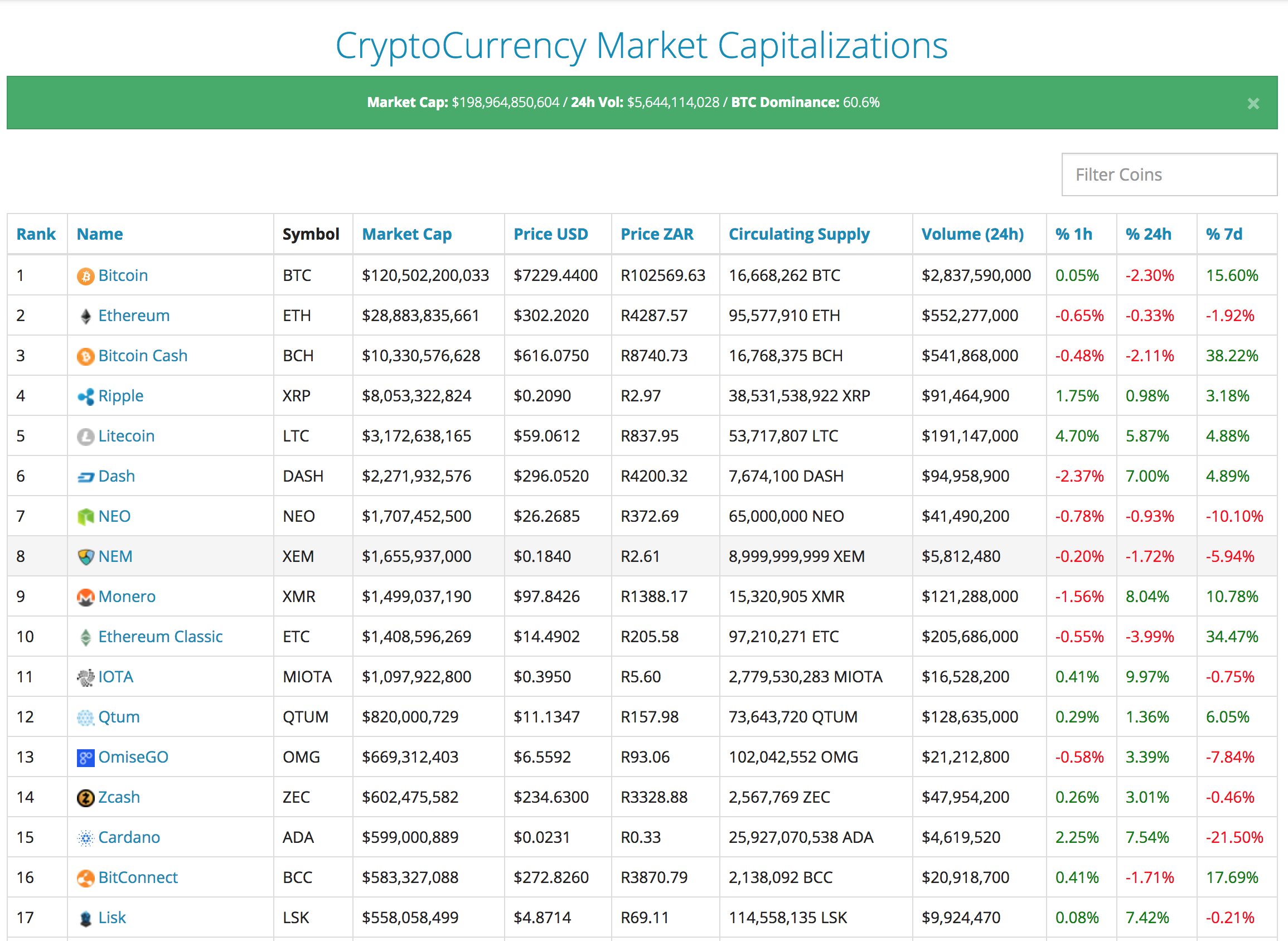Open the Ethereum Classic coin page

(x=160, y=637)
